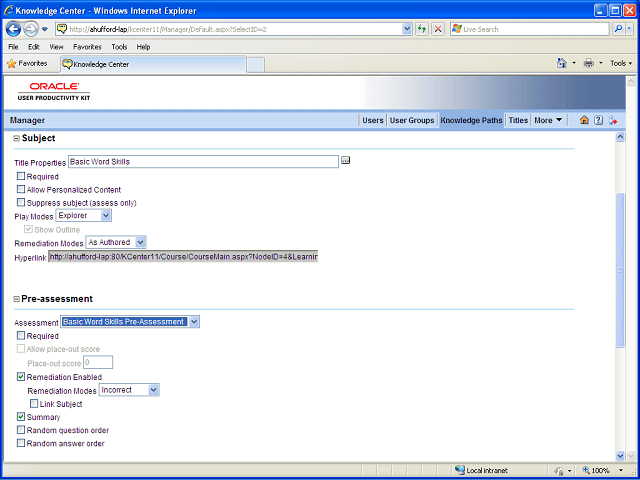The width and height of the screenshot is (640, 480).
Task: Click the Hyperlink URL field
Action: tap(183, 257)
